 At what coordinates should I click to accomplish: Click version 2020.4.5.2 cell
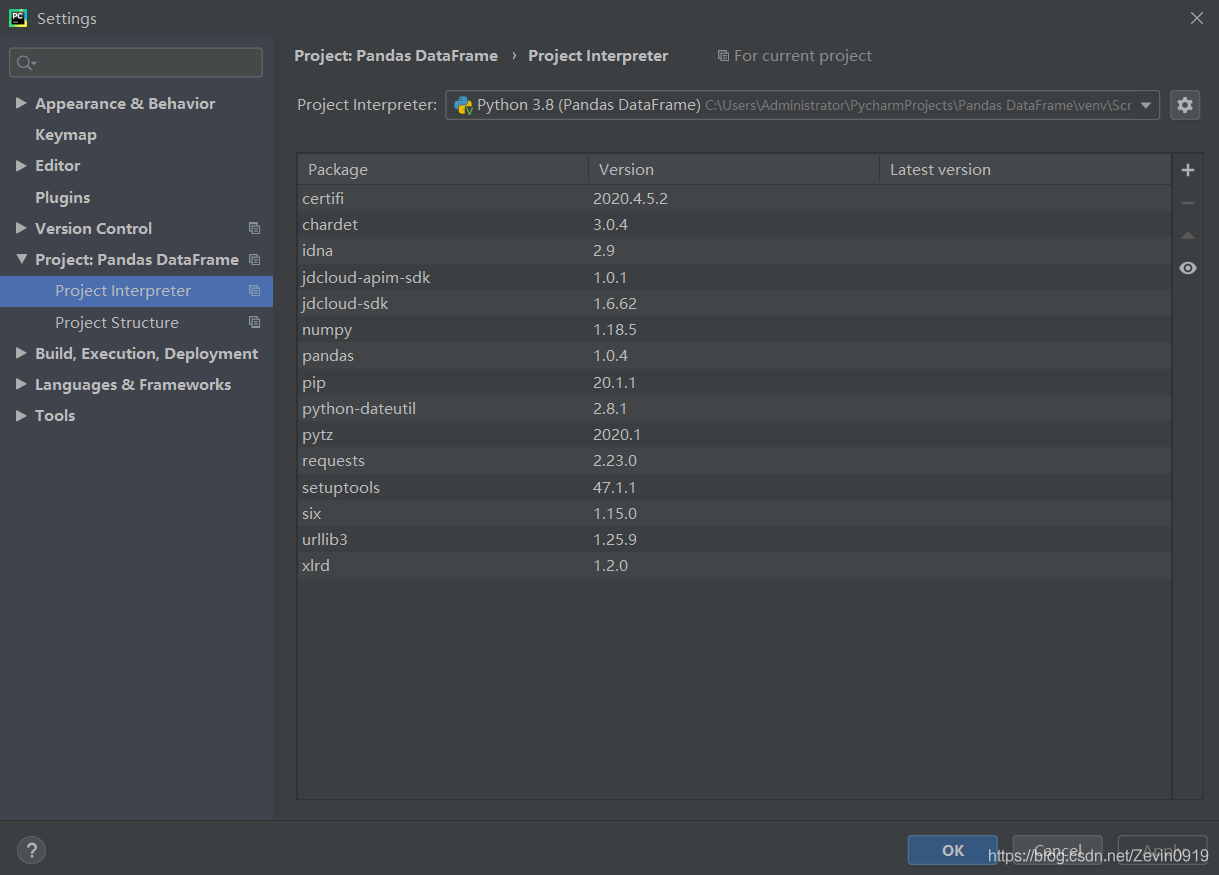pos(630,198)
